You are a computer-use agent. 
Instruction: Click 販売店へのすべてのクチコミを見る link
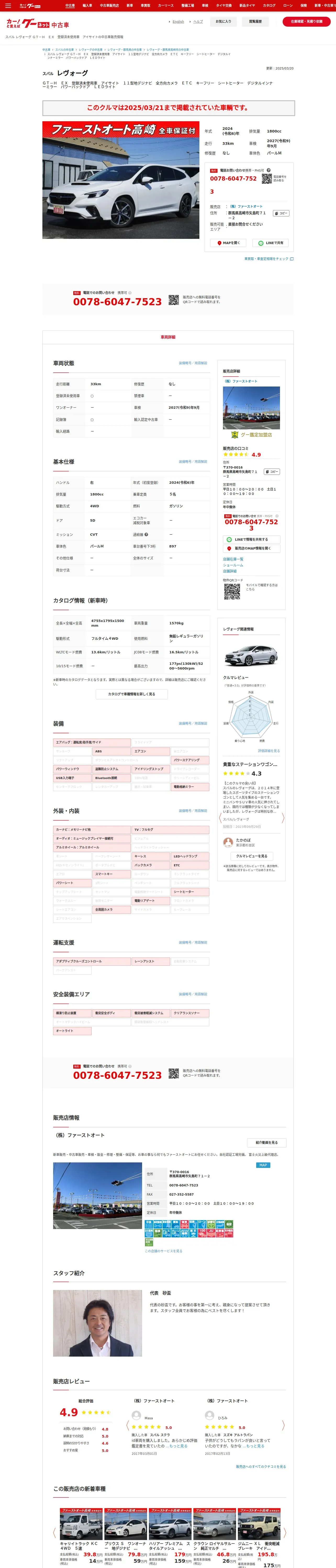click(x=261, y=1466)
